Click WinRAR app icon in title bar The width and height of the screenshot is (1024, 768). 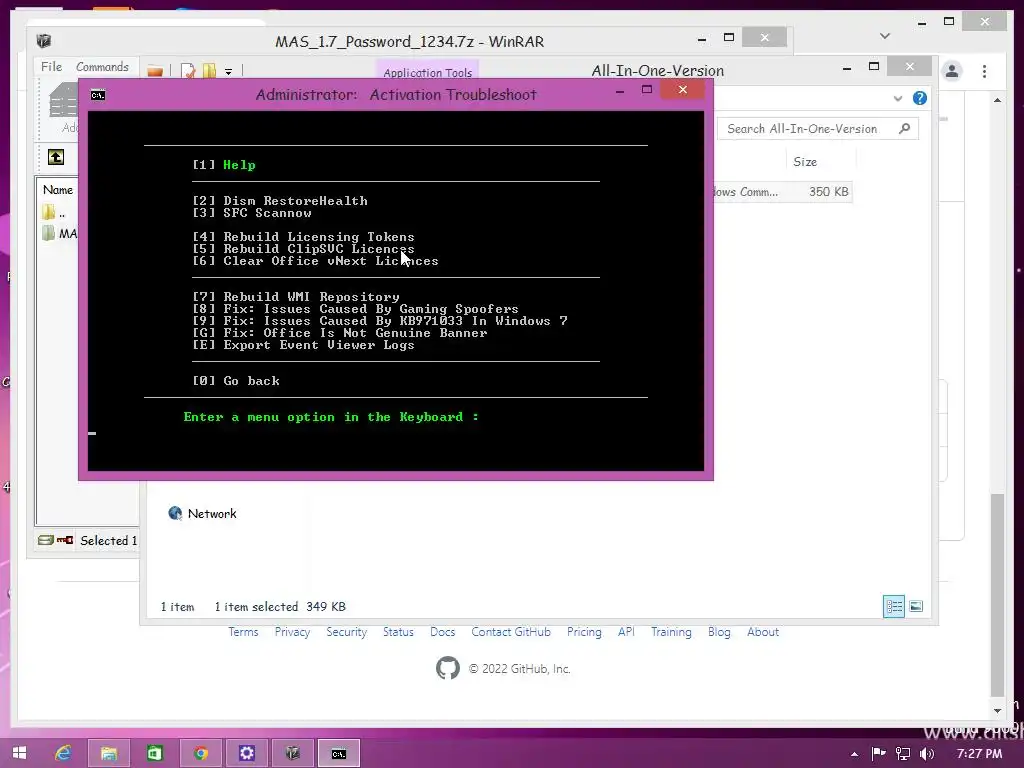[x=44, y=41]
